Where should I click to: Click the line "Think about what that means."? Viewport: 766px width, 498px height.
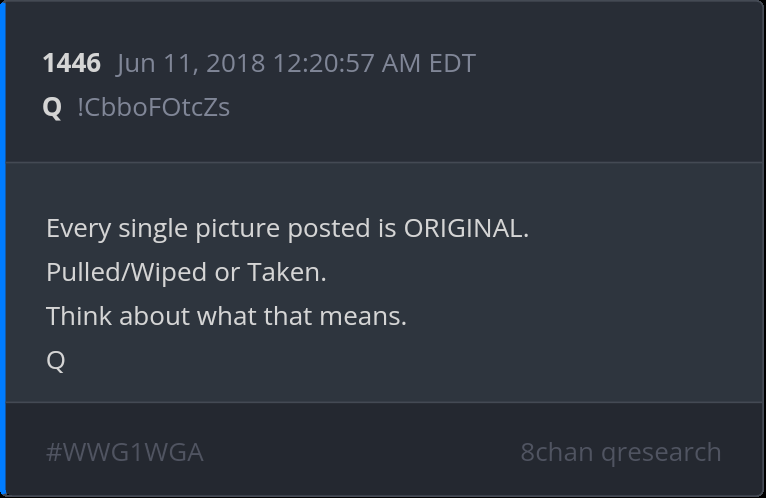(x=226, y=317)
